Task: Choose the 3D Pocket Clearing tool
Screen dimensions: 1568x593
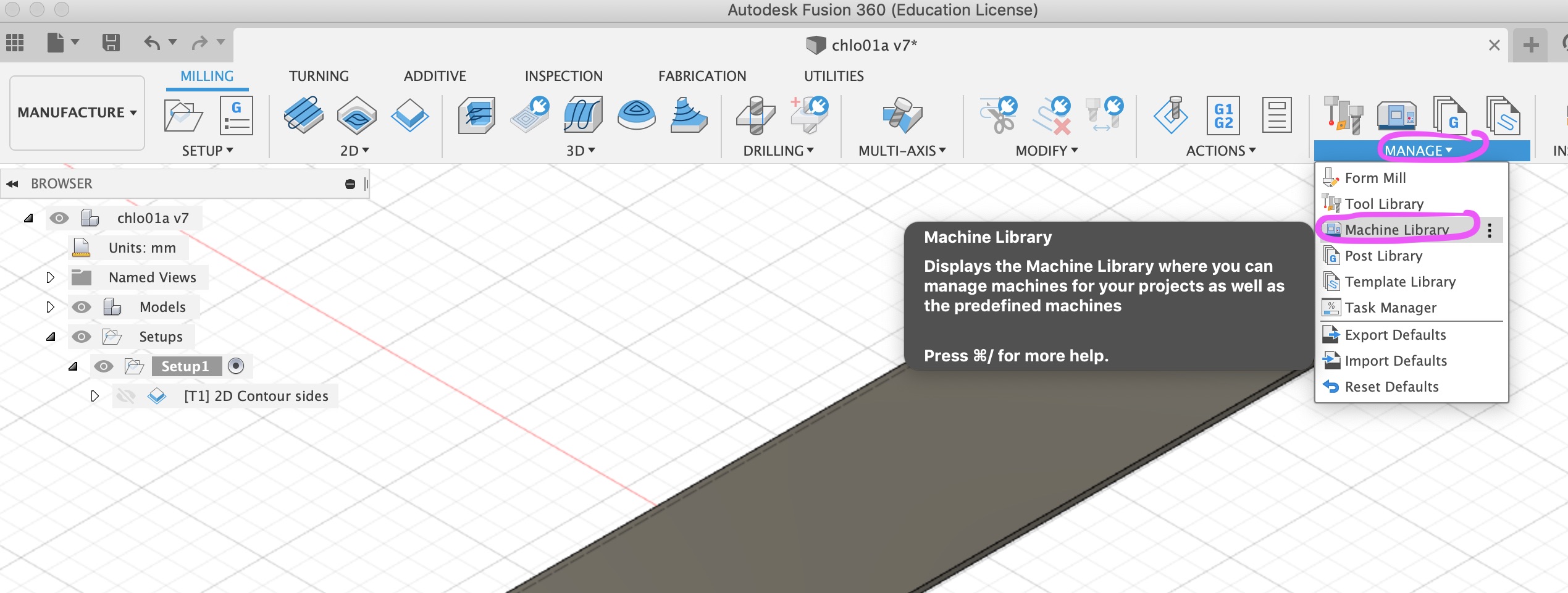Action: click(x=530, y=115)
